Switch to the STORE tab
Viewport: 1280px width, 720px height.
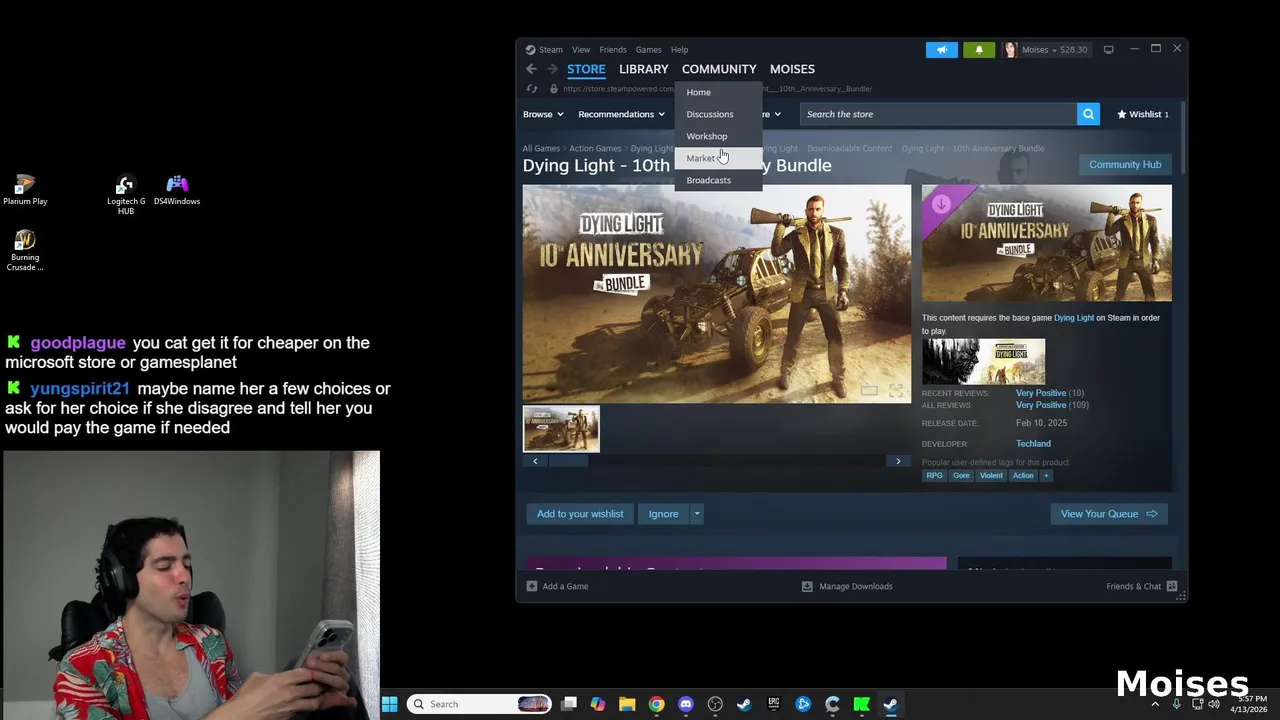586,69
